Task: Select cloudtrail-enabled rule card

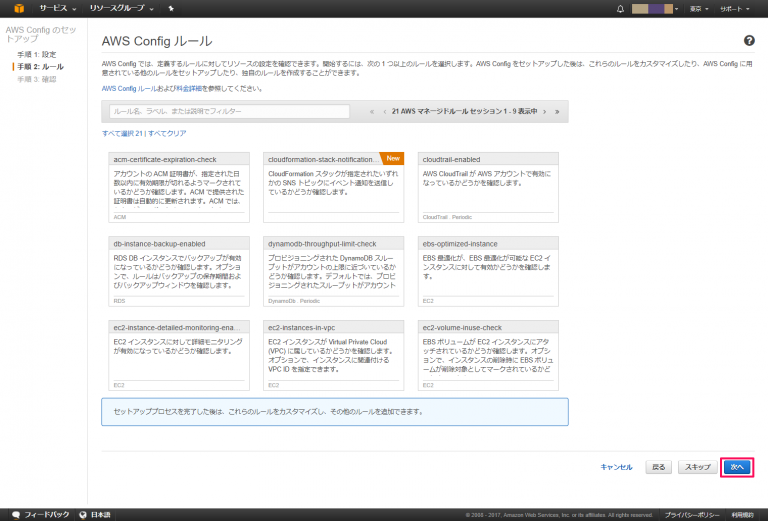Action: (x=488, y=187)
